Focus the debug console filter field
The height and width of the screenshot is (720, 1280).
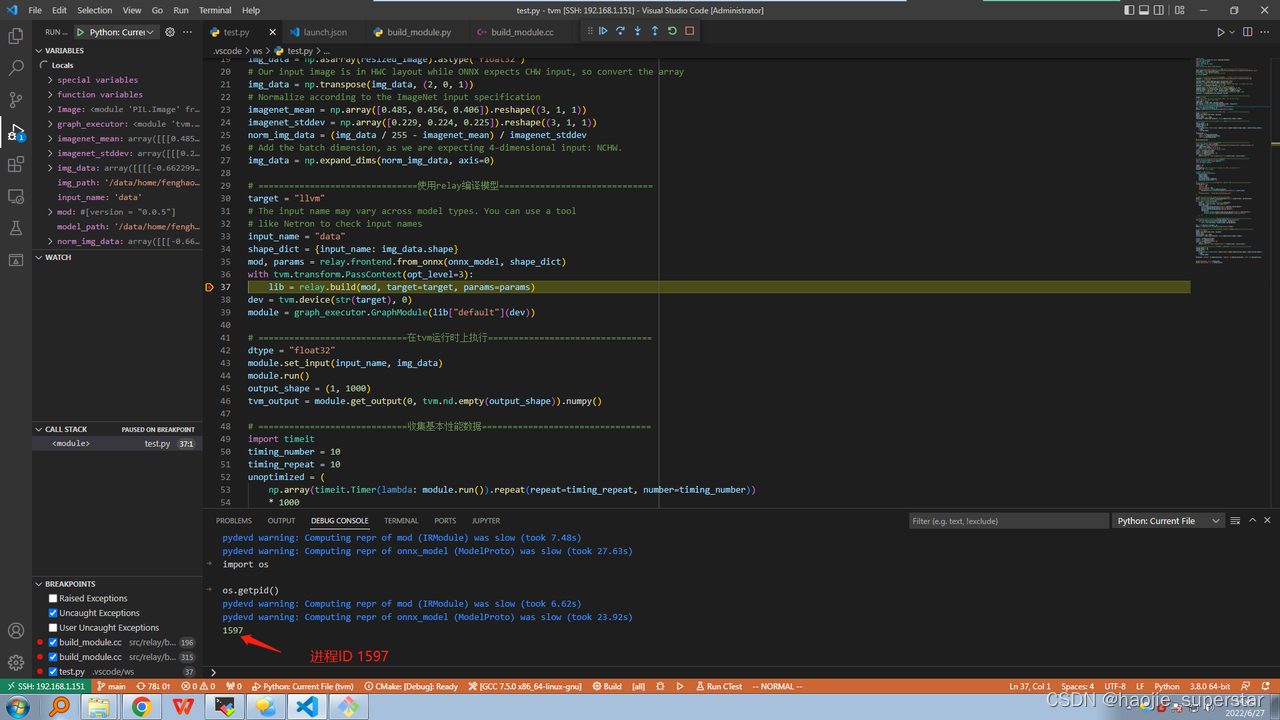point(1009,521)
